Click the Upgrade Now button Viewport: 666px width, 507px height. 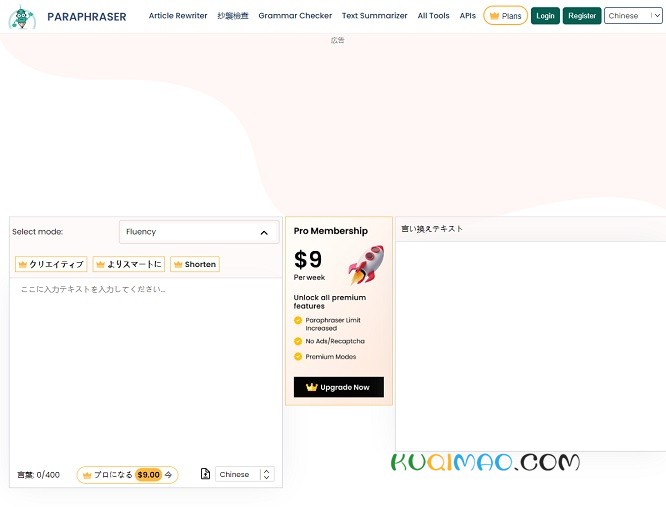coord(339,387)
